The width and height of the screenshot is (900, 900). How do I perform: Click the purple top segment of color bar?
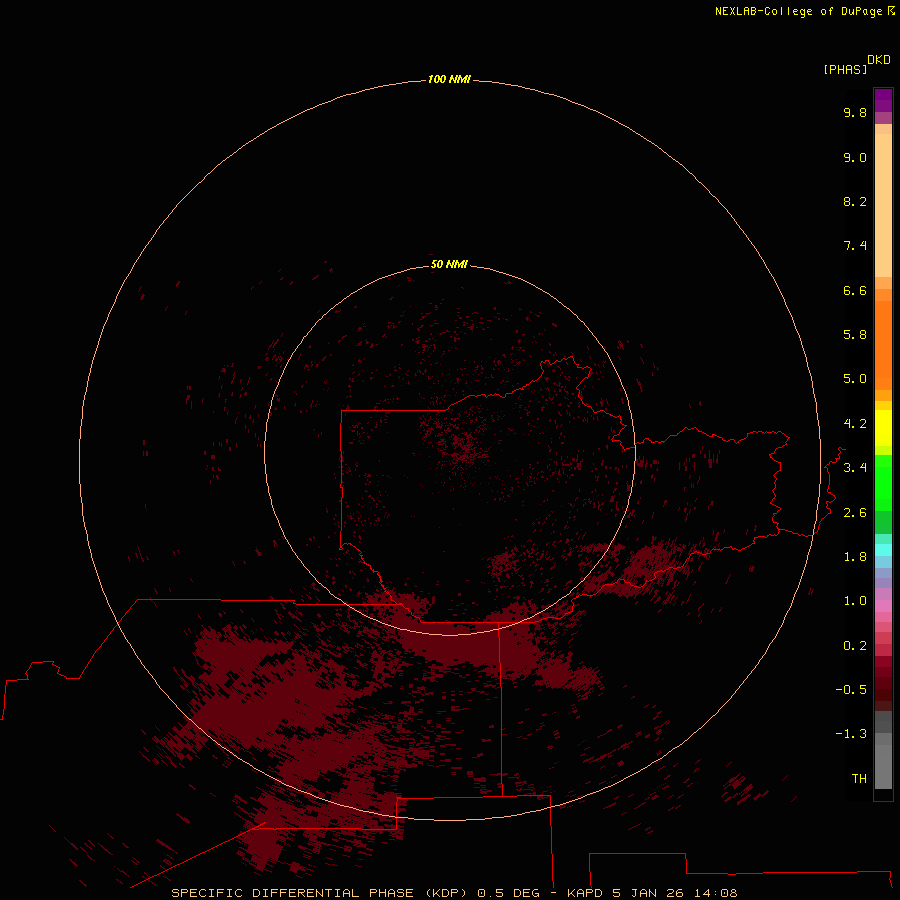[x=883, y=100]
